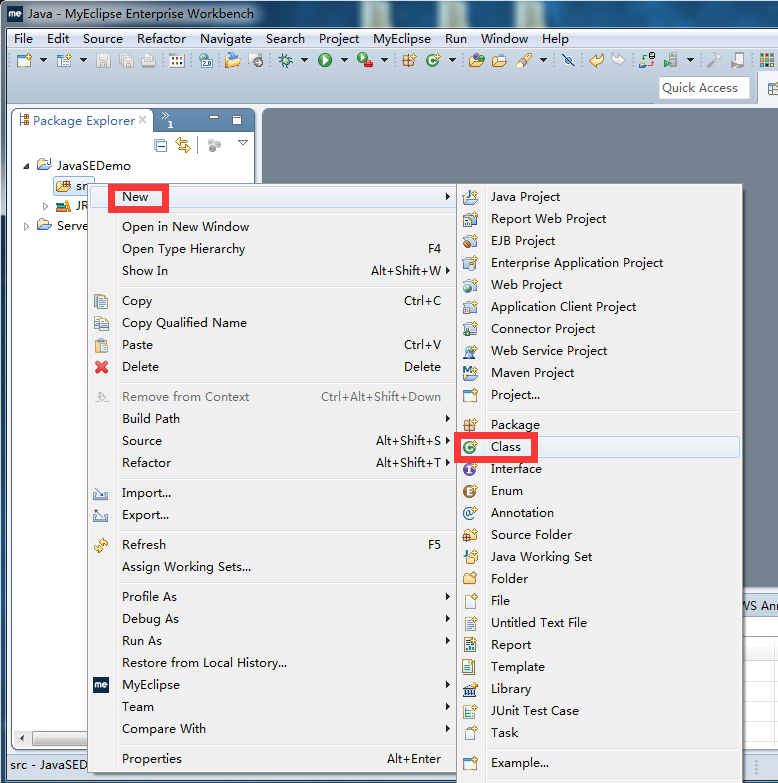
Task: Choose Copy in context menu
Action: coord(273,301)
